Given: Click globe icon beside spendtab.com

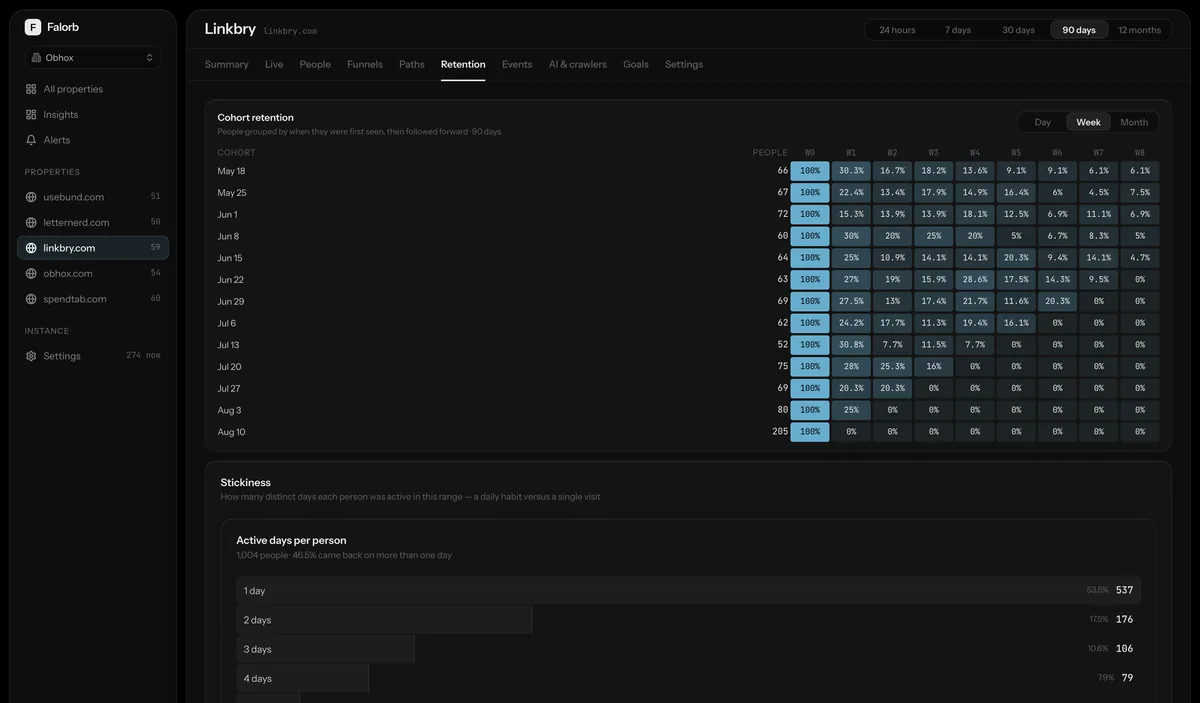Looking at the screenshot, I should coord(31,299).
